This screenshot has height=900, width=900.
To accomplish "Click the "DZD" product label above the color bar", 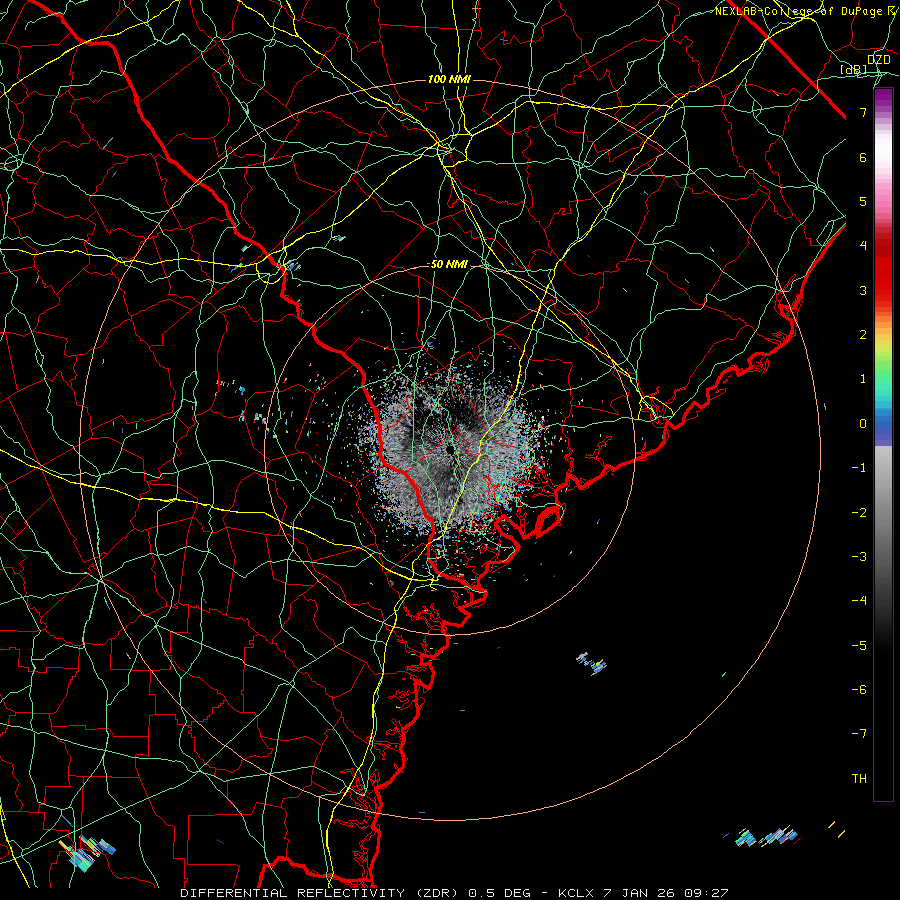I will 878,59.
